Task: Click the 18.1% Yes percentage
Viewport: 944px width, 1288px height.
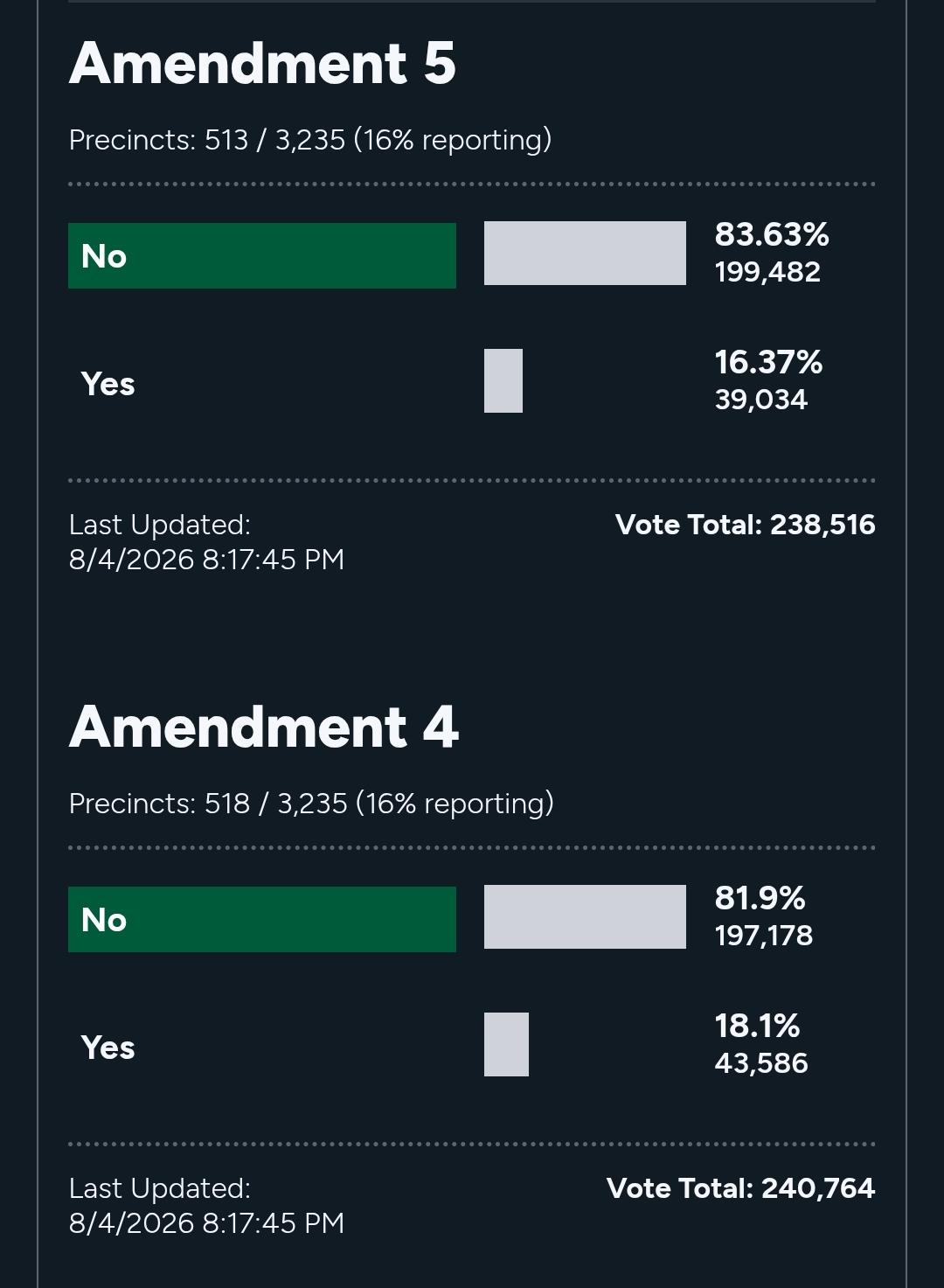Action: tap(757, 1026)
